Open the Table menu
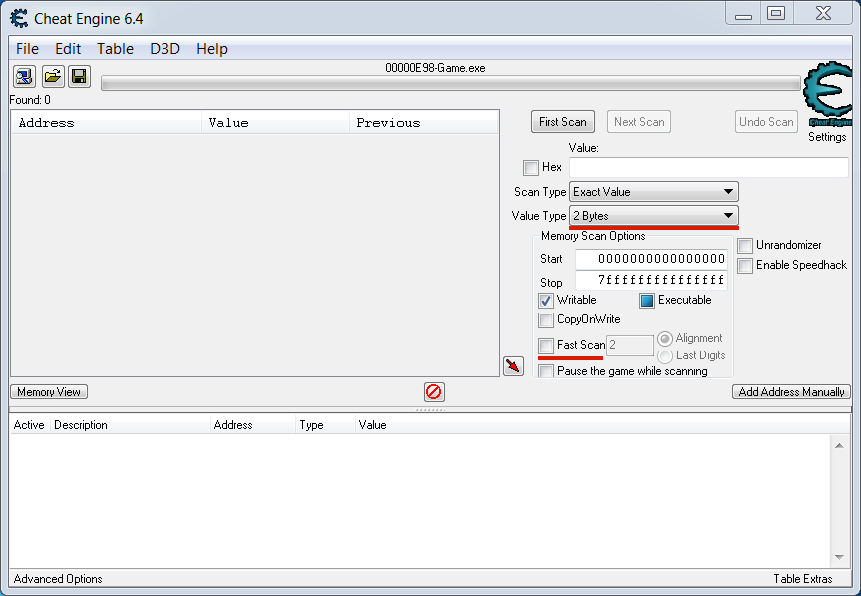This screenshot has height=596, width=861. (115, 49)
